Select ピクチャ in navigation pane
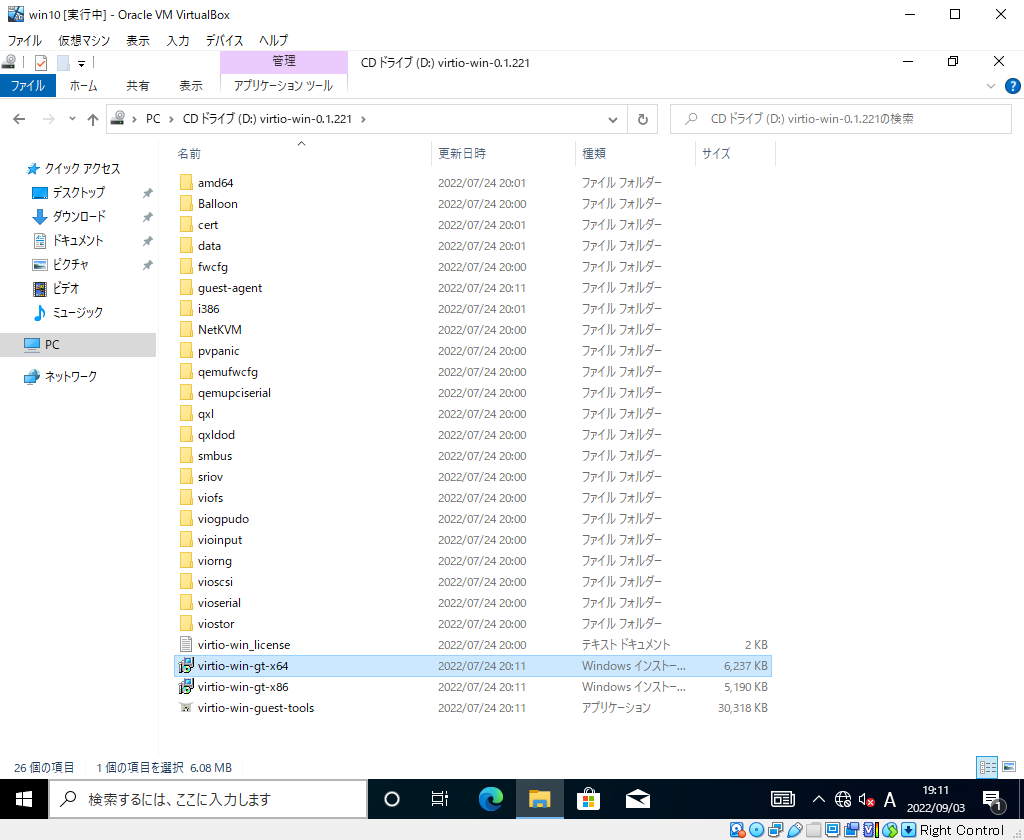Viewport: 1024px width, 840px height. point(70,265)
